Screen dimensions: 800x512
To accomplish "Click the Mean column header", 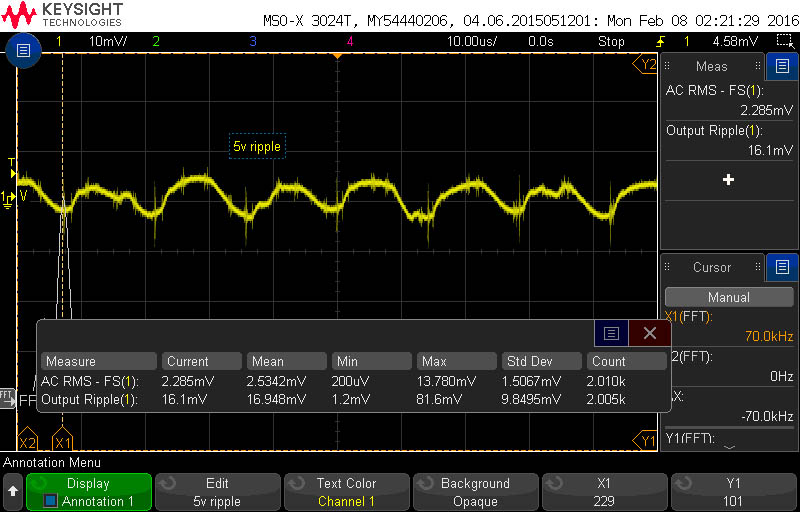I will click(x=287, y=361).
